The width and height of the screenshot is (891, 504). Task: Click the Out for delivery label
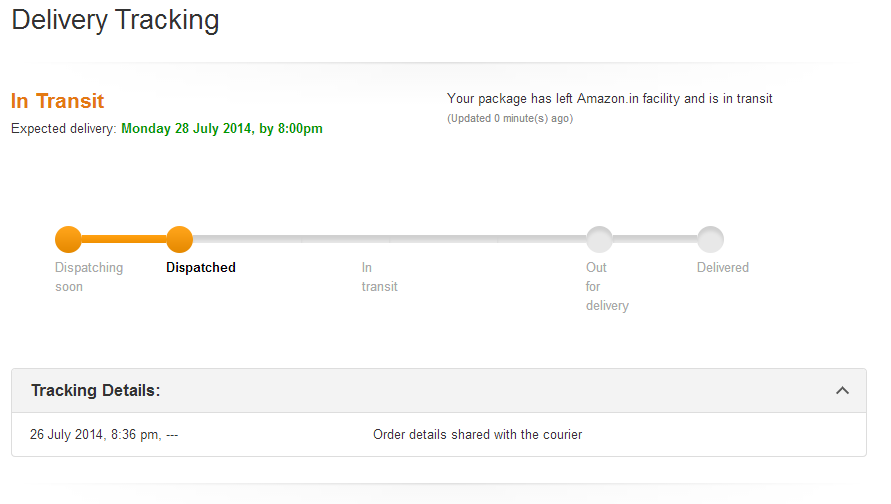[606, 286]
